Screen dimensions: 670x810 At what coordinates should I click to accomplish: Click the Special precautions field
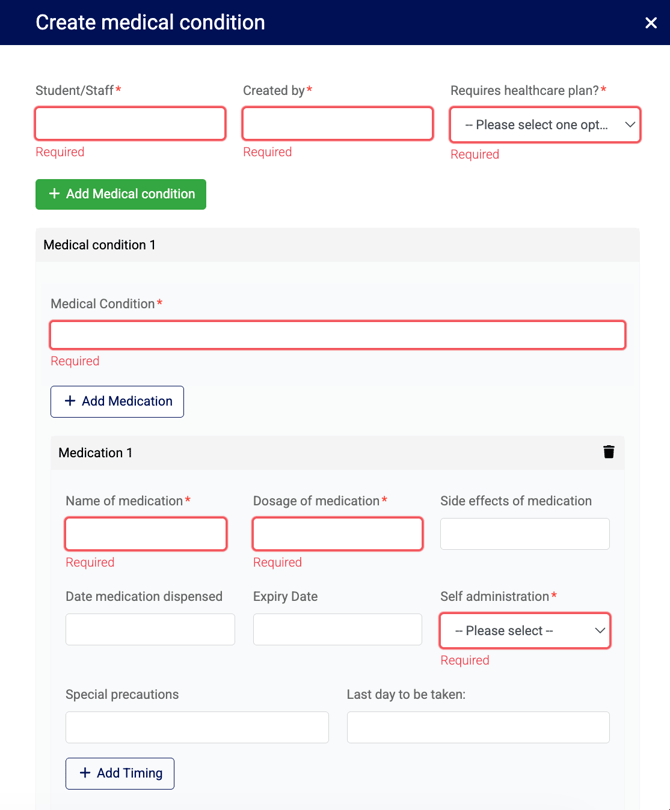pyautogui.click(x=197, y=727)
